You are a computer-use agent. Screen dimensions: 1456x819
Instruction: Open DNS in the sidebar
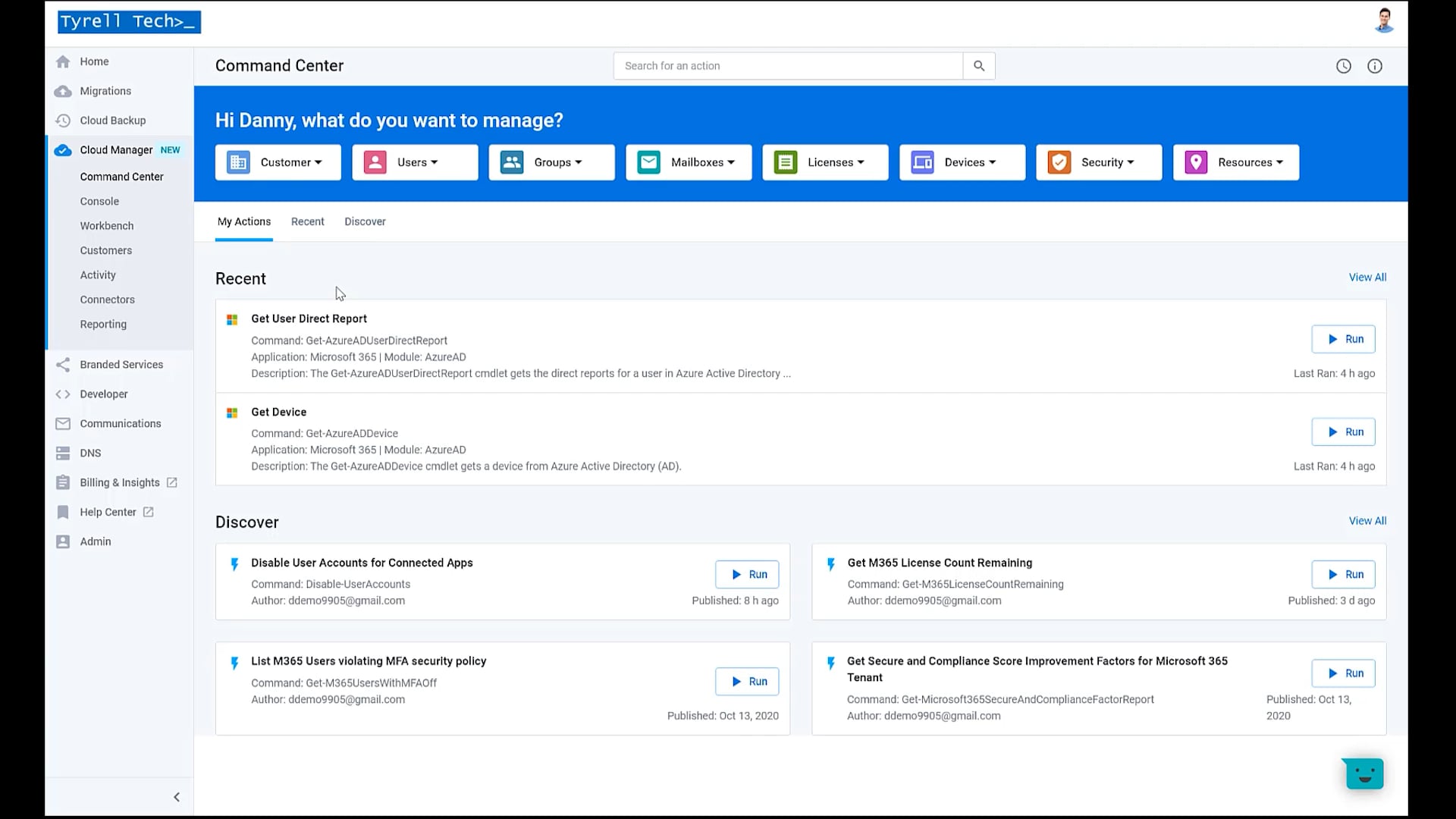90,453
